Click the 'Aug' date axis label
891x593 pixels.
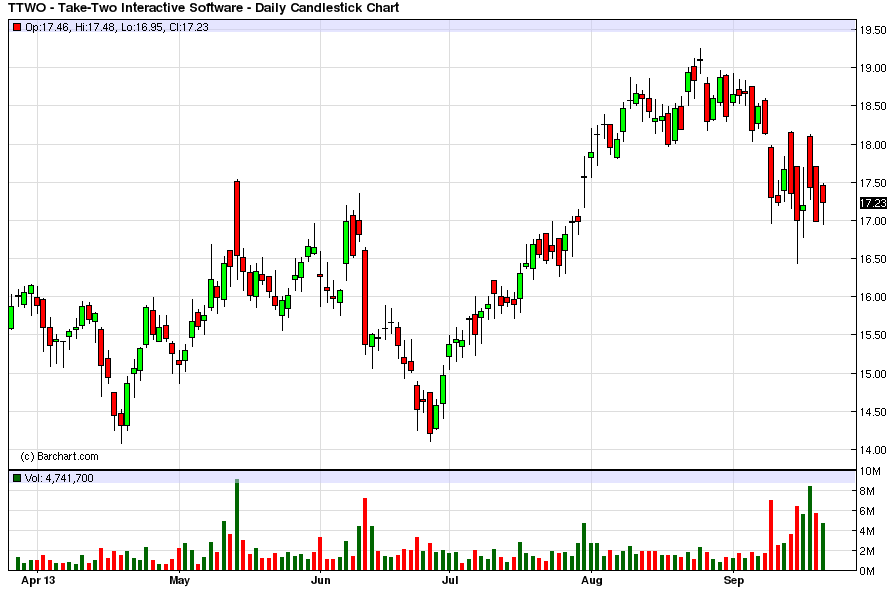tap(592, 581)
